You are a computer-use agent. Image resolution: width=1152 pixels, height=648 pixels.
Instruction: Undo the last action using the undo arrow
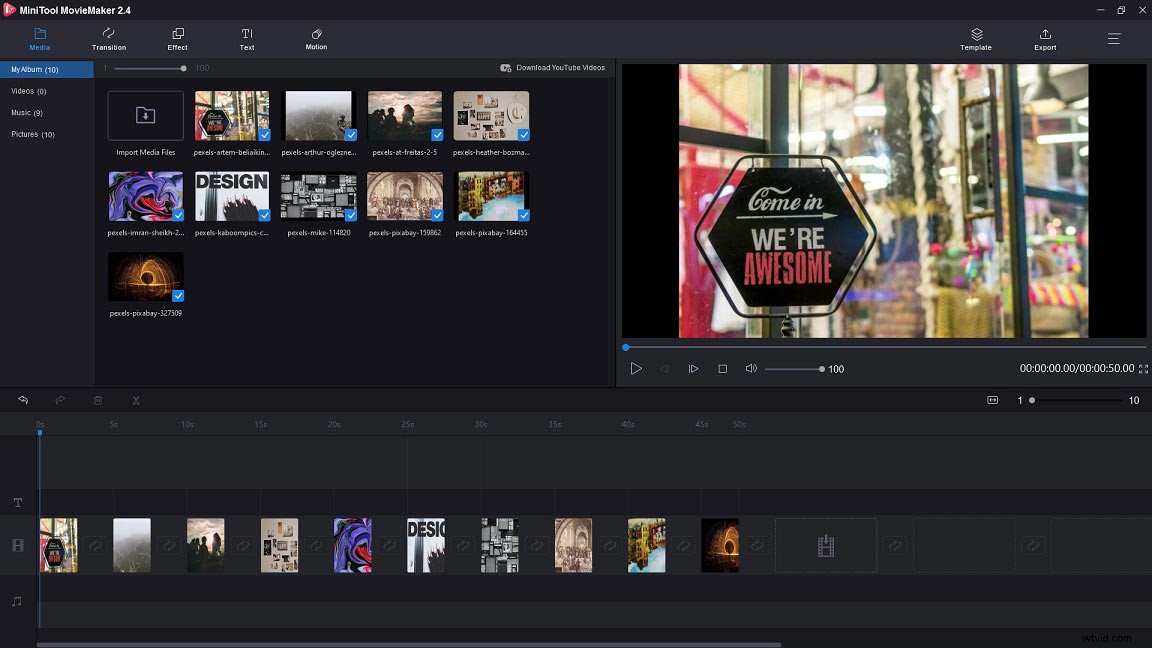tap(22, 400)
